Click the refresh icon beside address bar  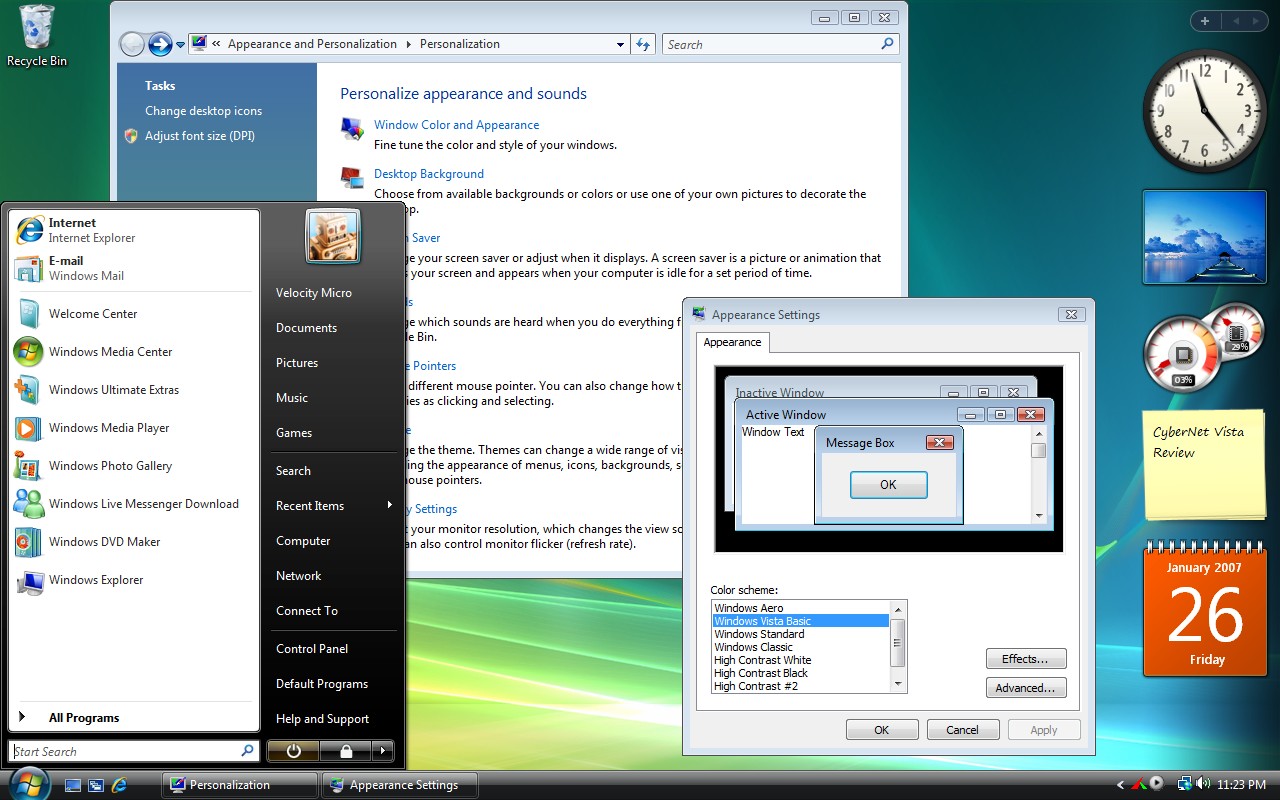(x=643, y=44)
